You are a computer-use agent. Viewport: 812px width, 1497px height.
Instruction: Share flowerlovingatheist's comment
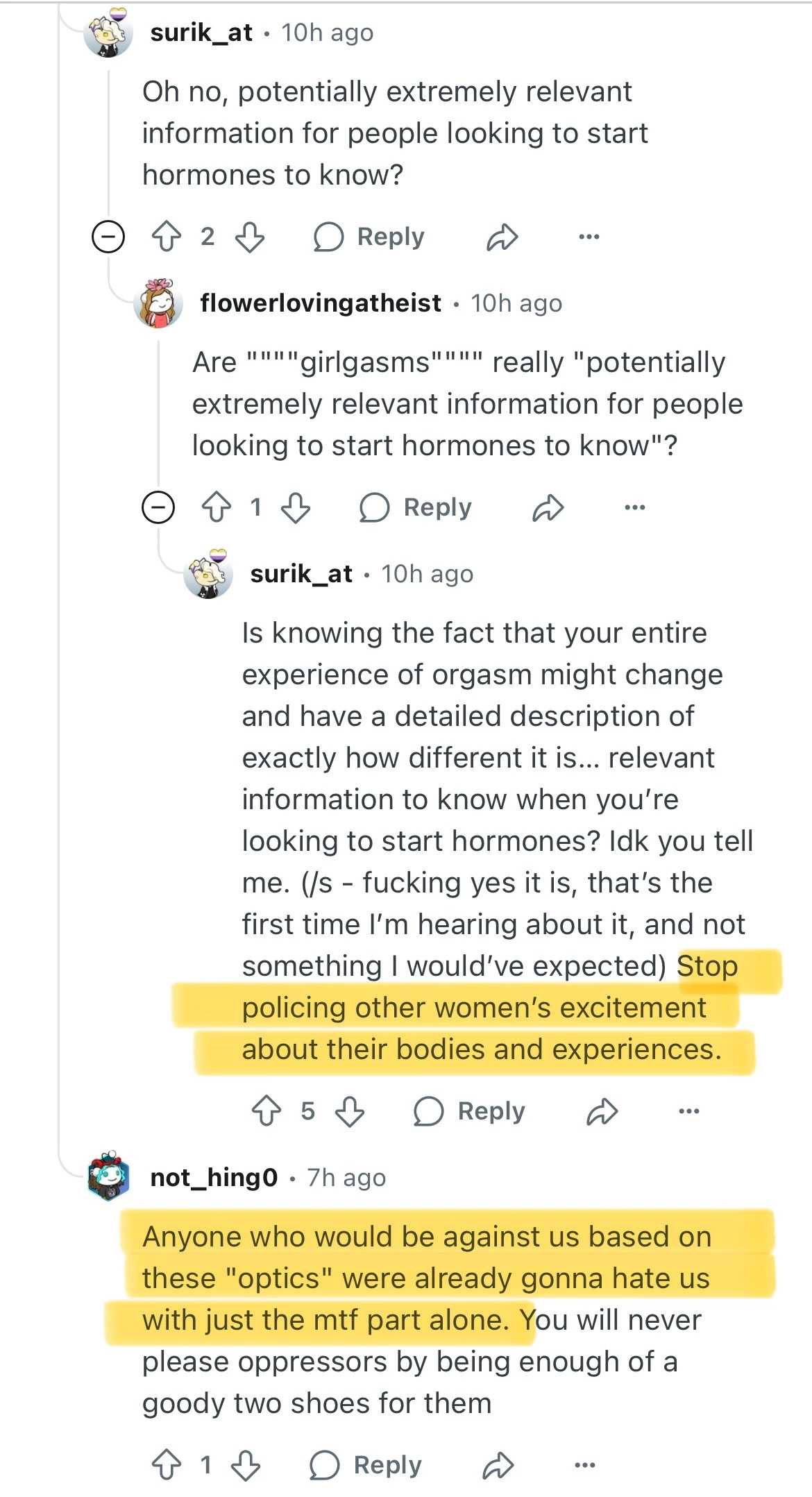coord(548,507)
